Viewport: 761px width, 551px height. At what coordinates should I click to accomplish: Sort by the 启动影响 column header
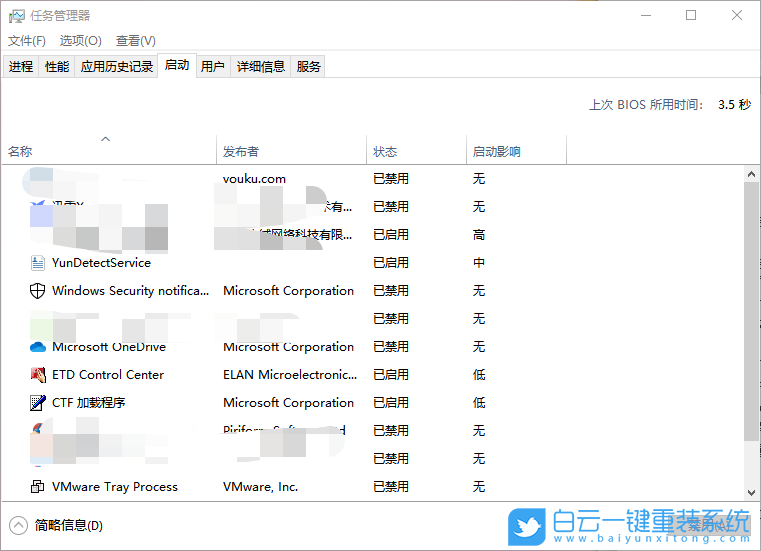pyautogui.click(x=517, y=151)
